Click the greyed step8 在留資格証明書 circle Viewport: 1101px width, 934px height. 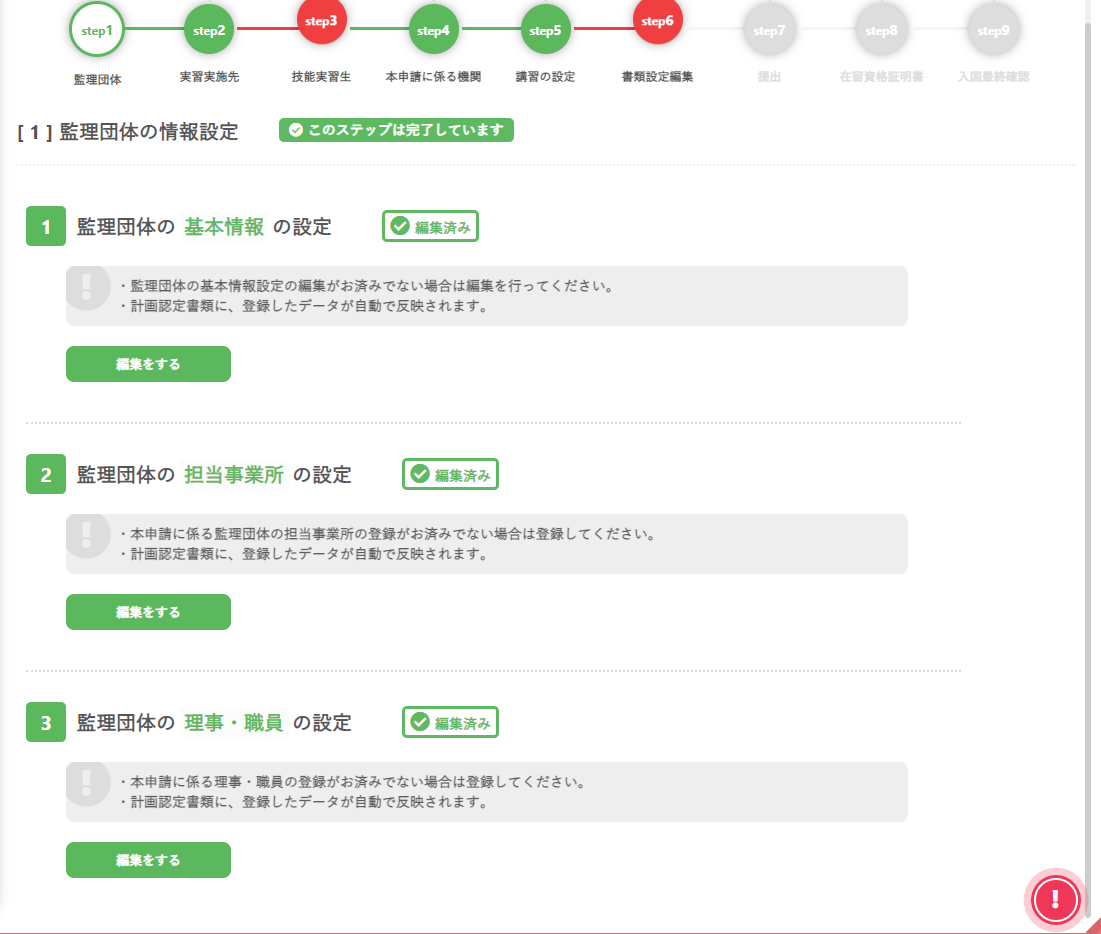881,31
